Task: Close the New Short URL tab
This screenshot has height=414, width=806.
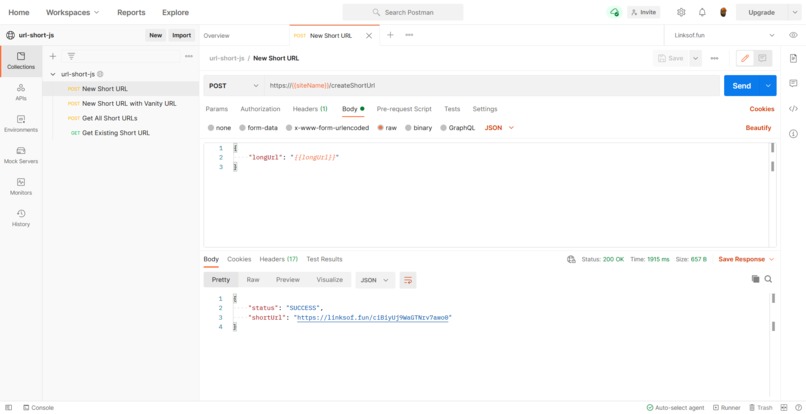Action: (369, 35)
